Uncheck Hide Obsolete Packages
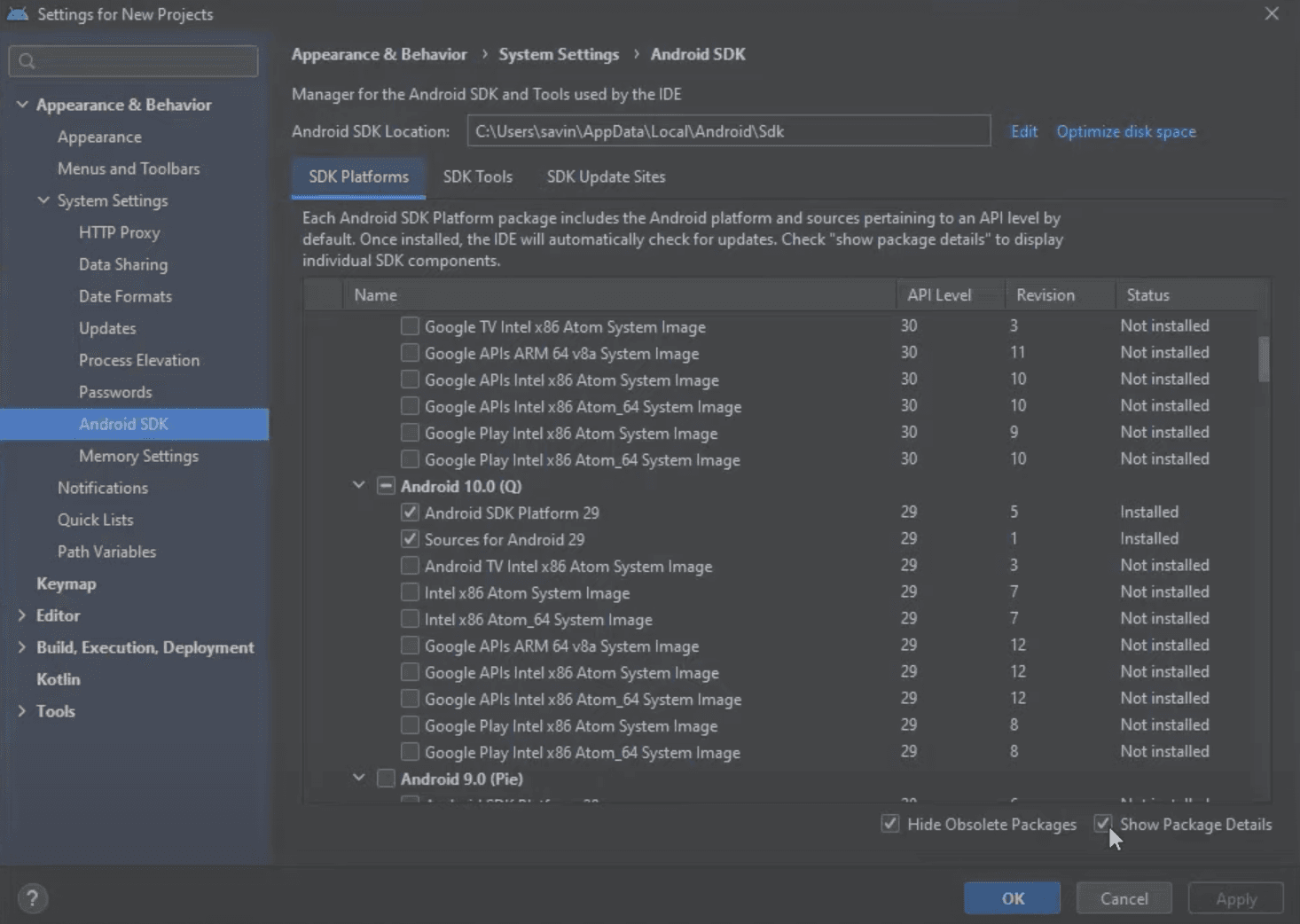 coord(889,824)
